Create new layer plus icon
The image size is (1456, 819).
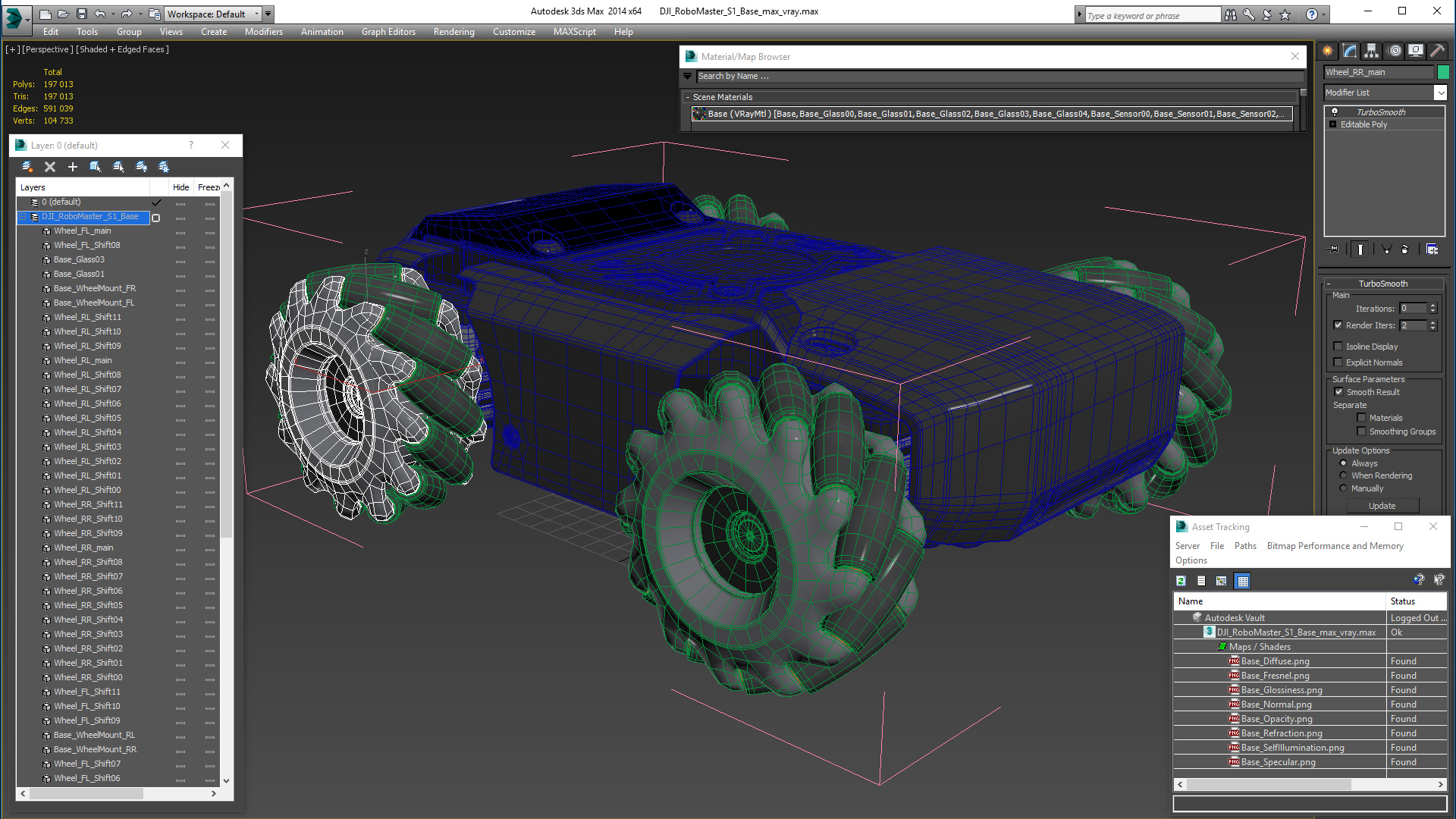click(x=73, y=167)
